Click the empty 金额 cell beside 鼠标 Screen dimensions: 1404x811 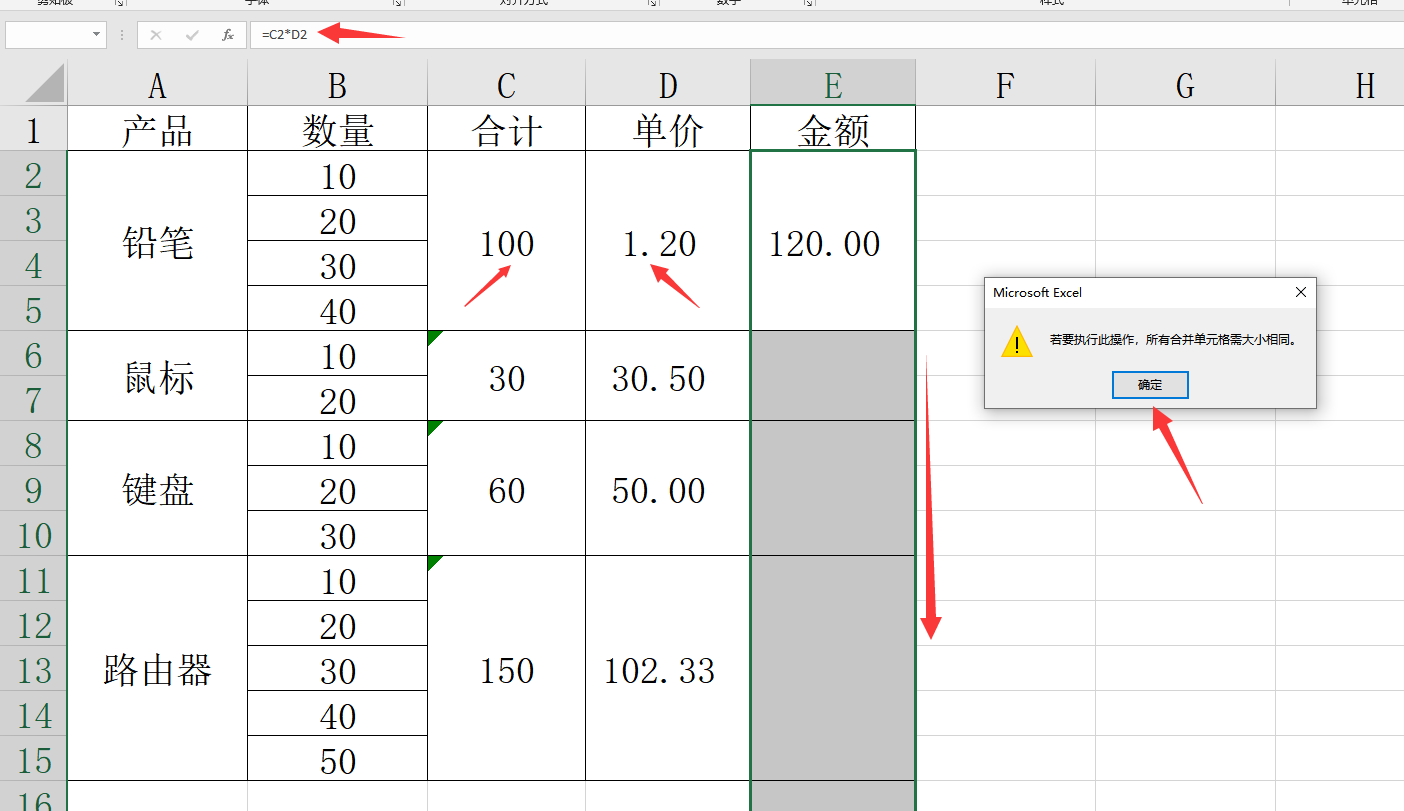[x=833, y=376]
